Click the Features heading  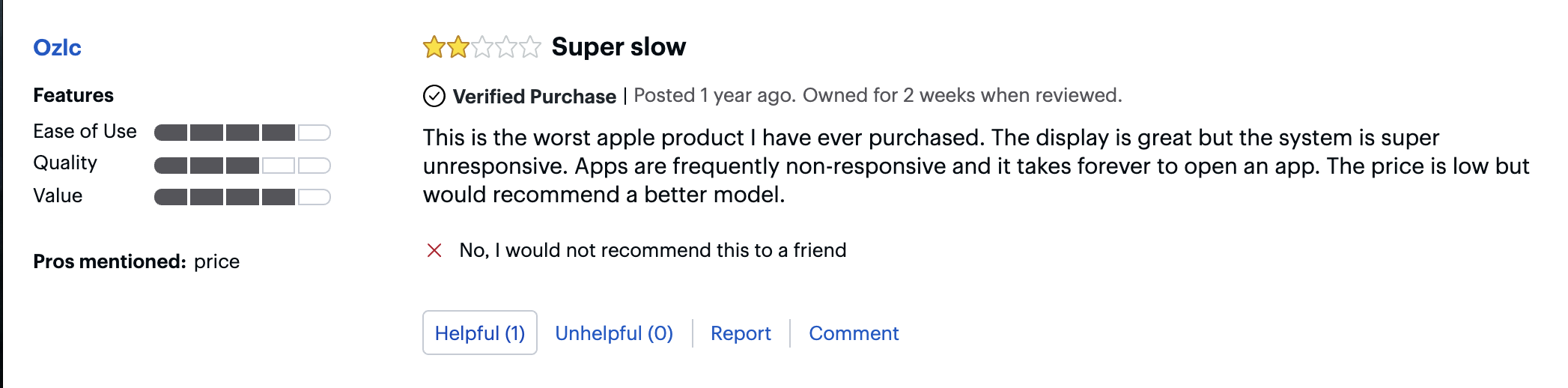pos(73,95)
